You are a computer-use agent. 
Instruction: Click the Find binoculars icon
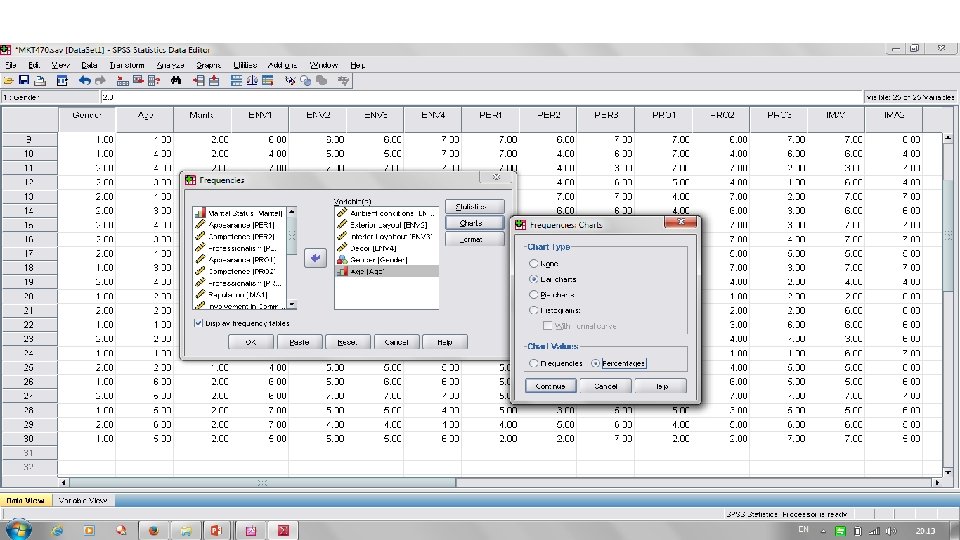(x=176, y=80)
